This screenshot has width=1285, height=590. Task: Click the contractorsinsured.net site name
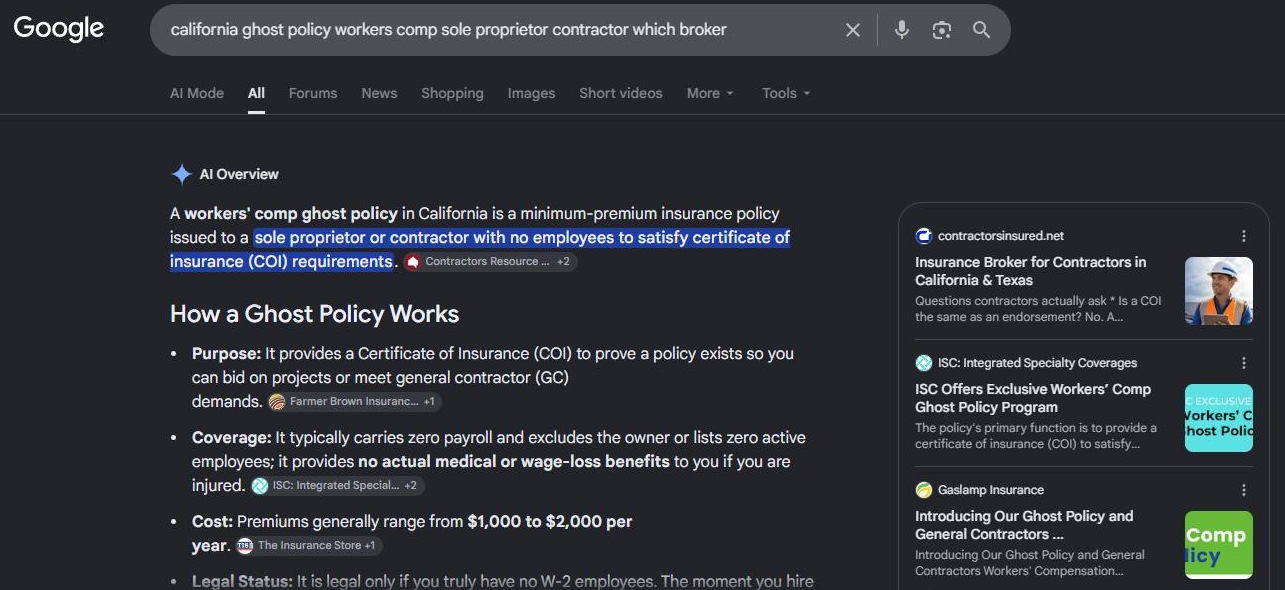point(1001,236)
